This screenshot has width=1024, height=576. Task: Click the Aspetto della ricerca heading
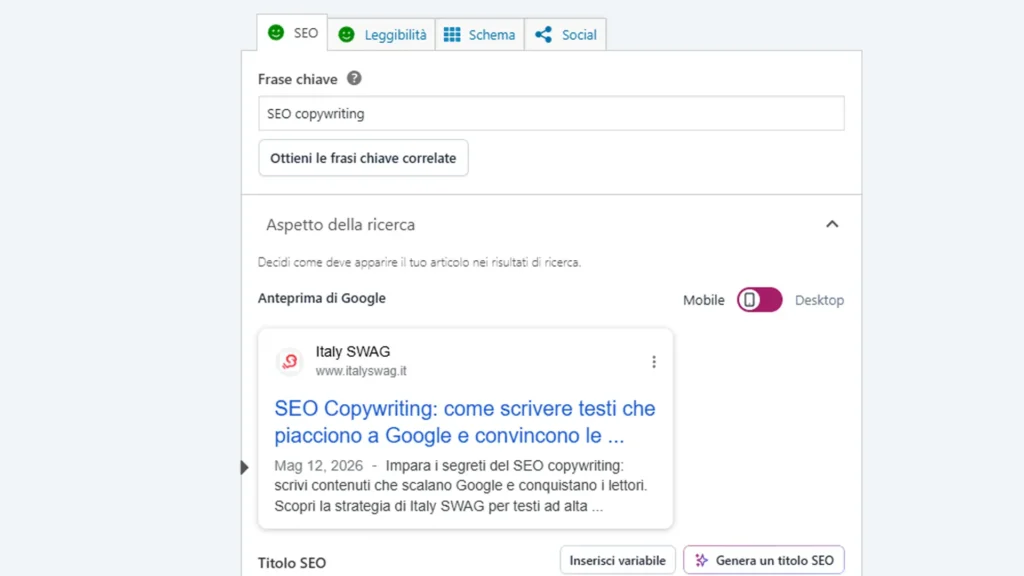pos(340,225)
